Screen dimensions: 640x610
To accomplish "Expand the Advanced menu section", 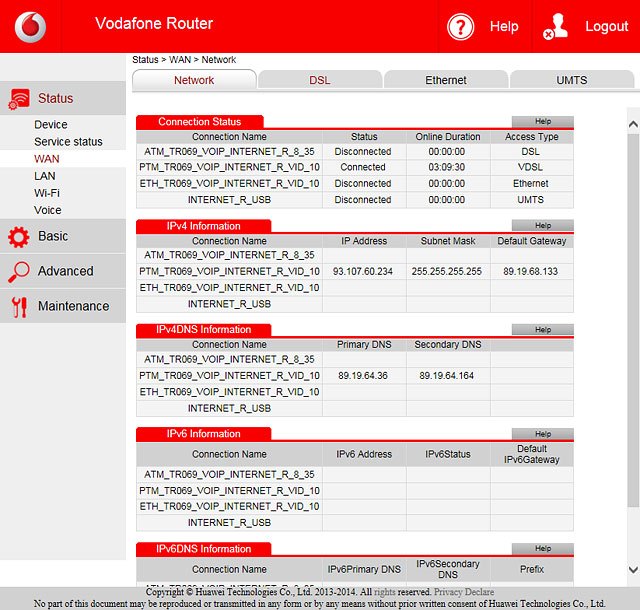I will click(x=63, y=271).
